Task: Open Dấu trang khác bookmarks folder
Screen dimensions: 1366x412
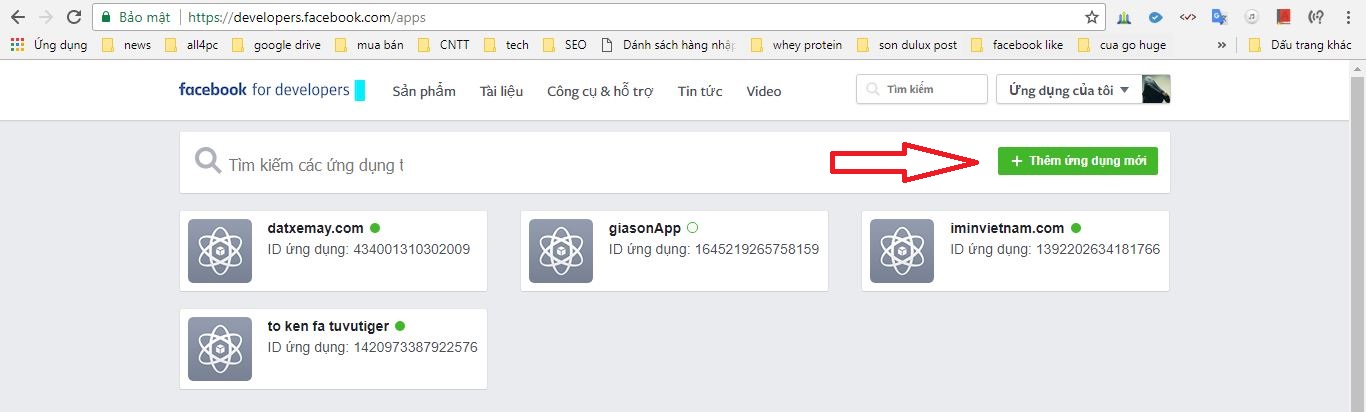Action: pos(1300,45)
